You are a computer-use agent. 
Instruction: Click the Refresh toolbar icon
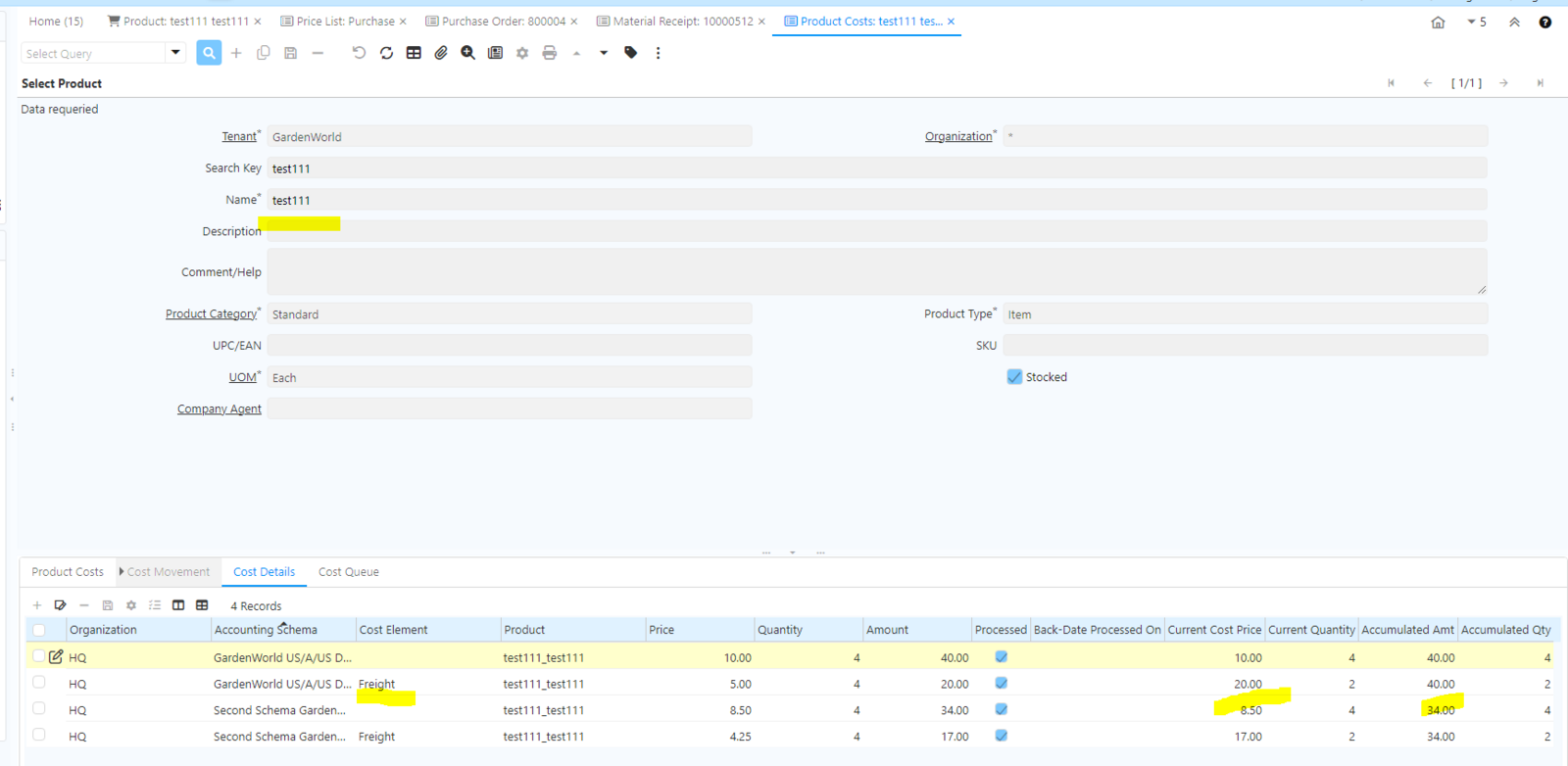(x=386, y=53)
